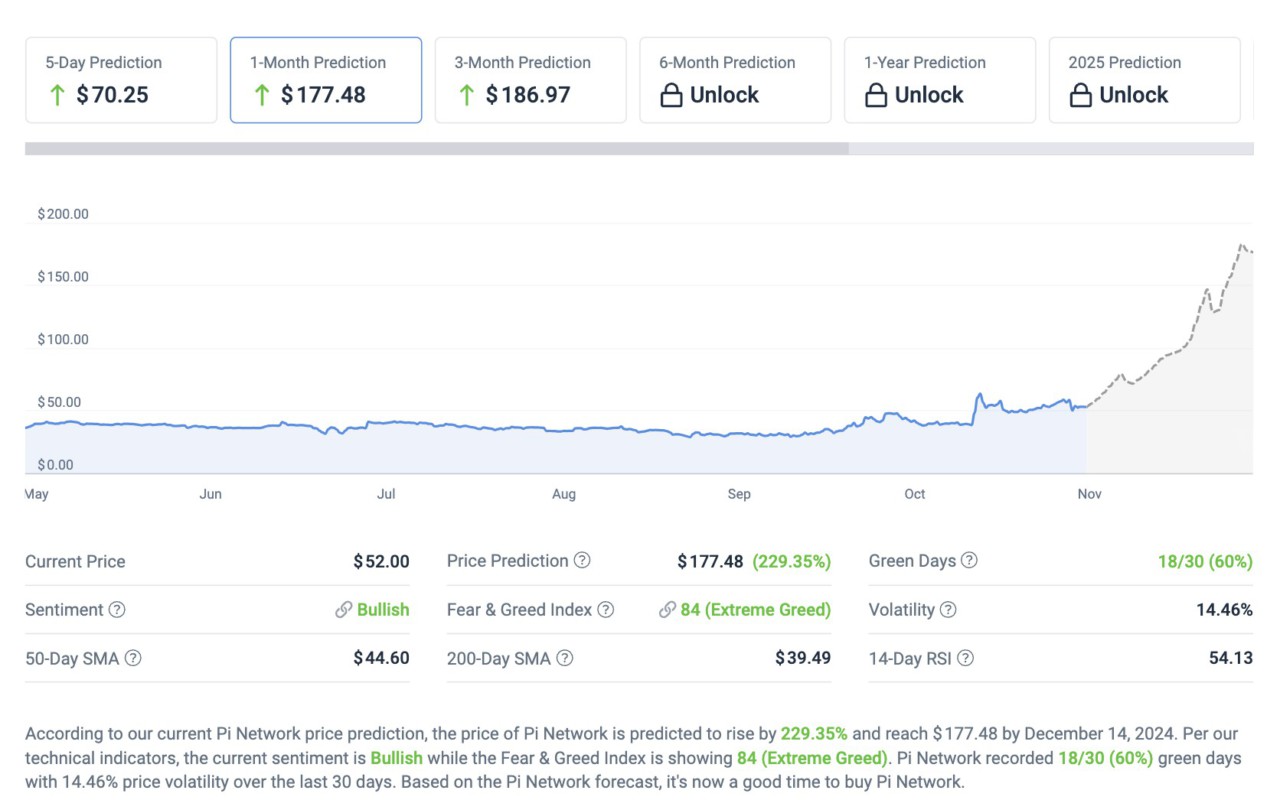
Task: Click the green up arrow on 1-Month Prediction
Action: pos(261,95)
